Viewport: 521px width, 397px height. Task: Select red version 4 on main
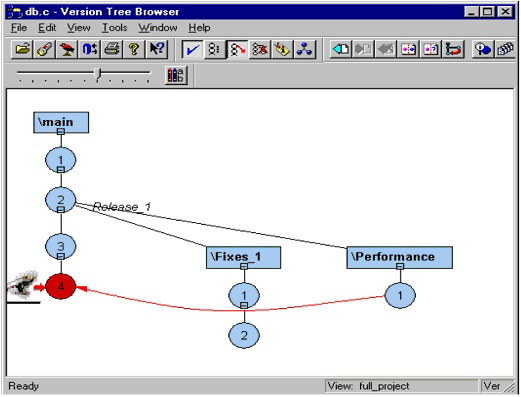(x=61, y=286)
